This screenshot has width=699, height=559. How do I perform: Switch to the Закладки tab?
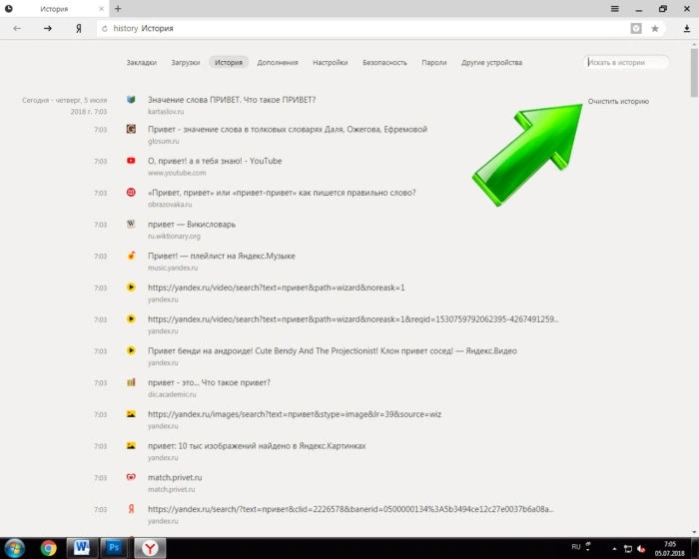click(141, 62)
